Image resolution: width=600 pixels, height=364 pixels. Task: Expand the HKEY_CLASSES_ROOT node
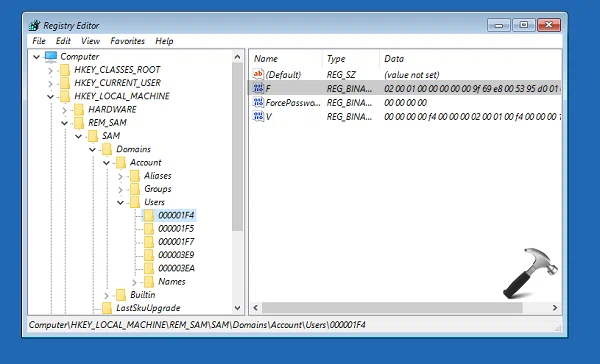[x=50, y=70]
